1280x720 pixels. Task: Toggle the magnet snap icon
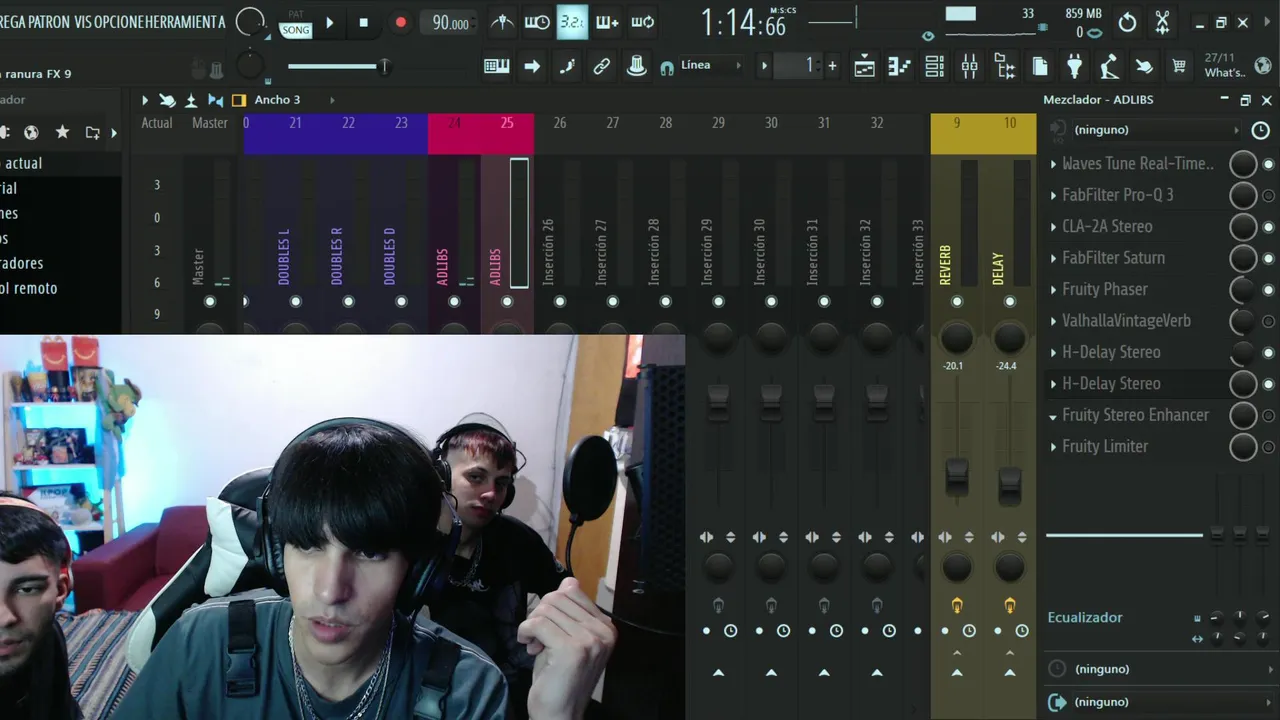(666, 67)
